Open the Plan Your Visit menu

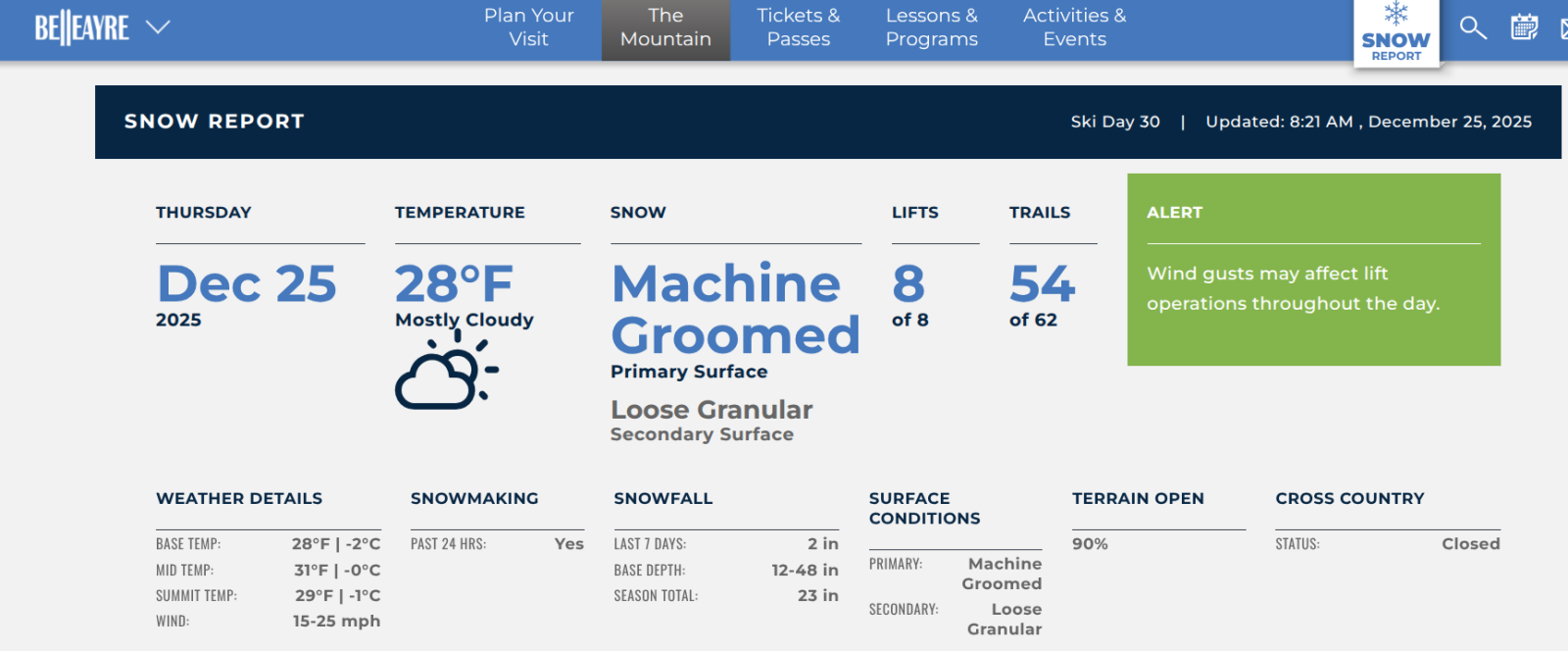[528, 27]
